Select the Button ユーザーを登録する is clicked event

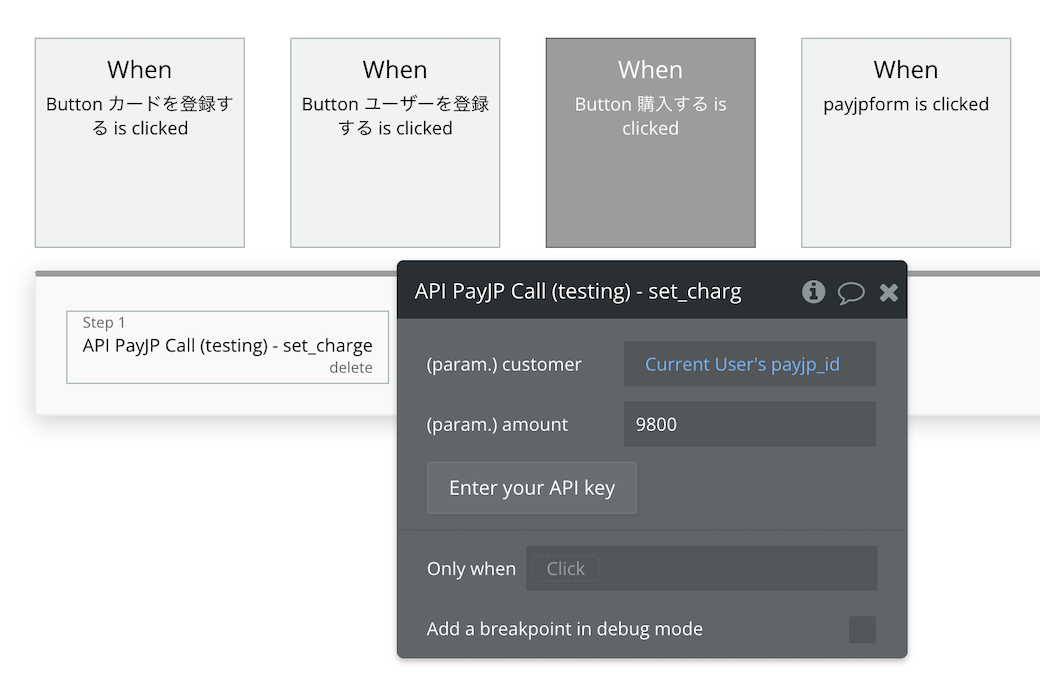pos(395,143)
